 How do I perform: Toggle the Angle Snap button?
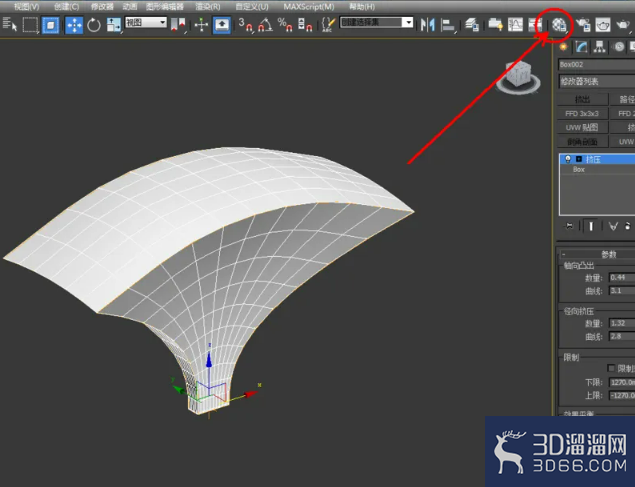[265, 25]
